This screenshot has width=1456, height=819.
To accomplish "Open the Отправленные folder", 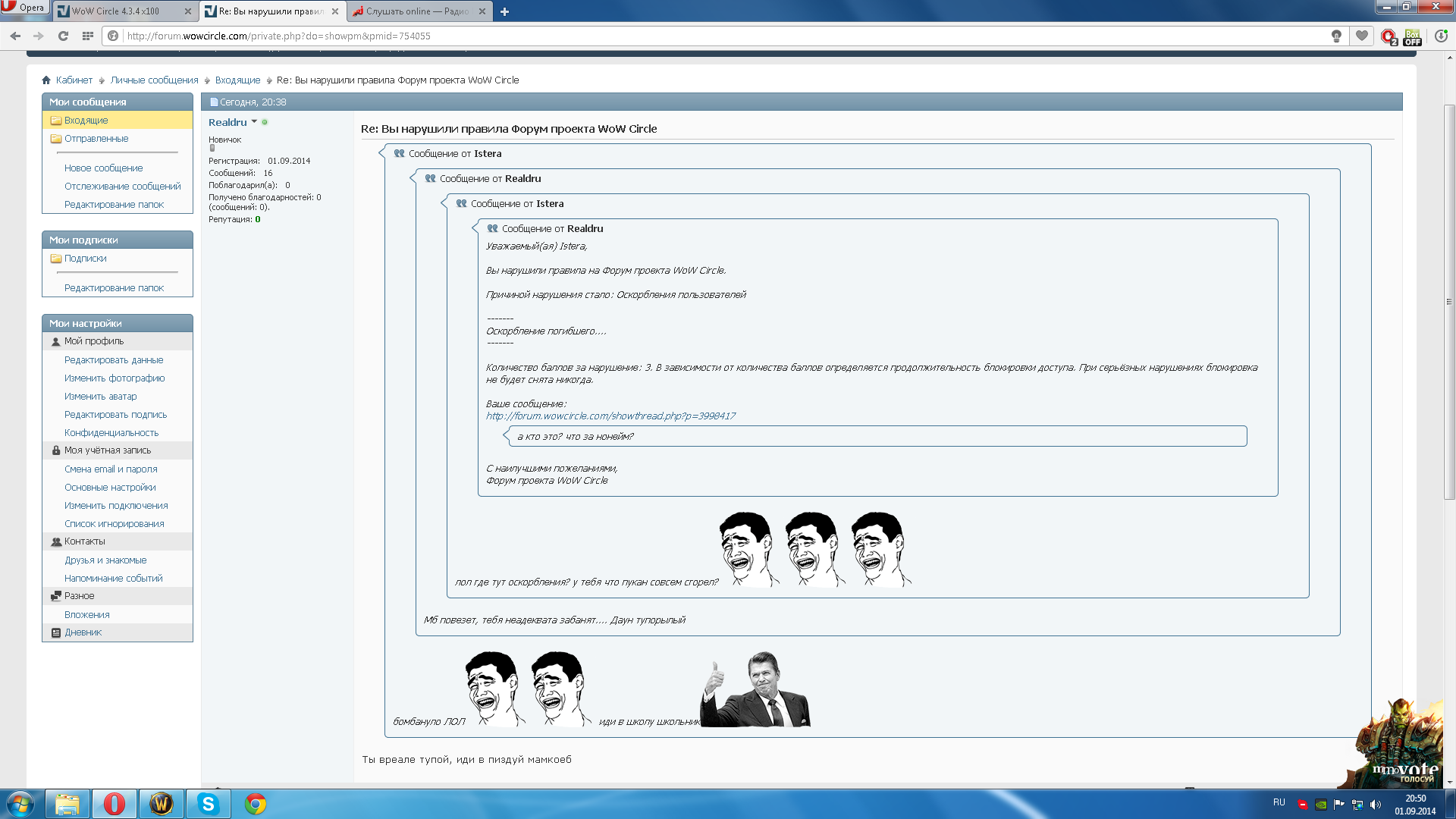I will 96,139.
